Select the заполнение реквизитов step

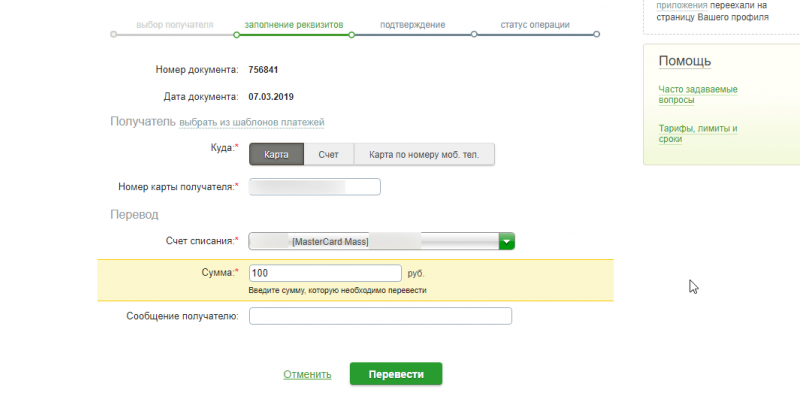click(x=294, y=24)
